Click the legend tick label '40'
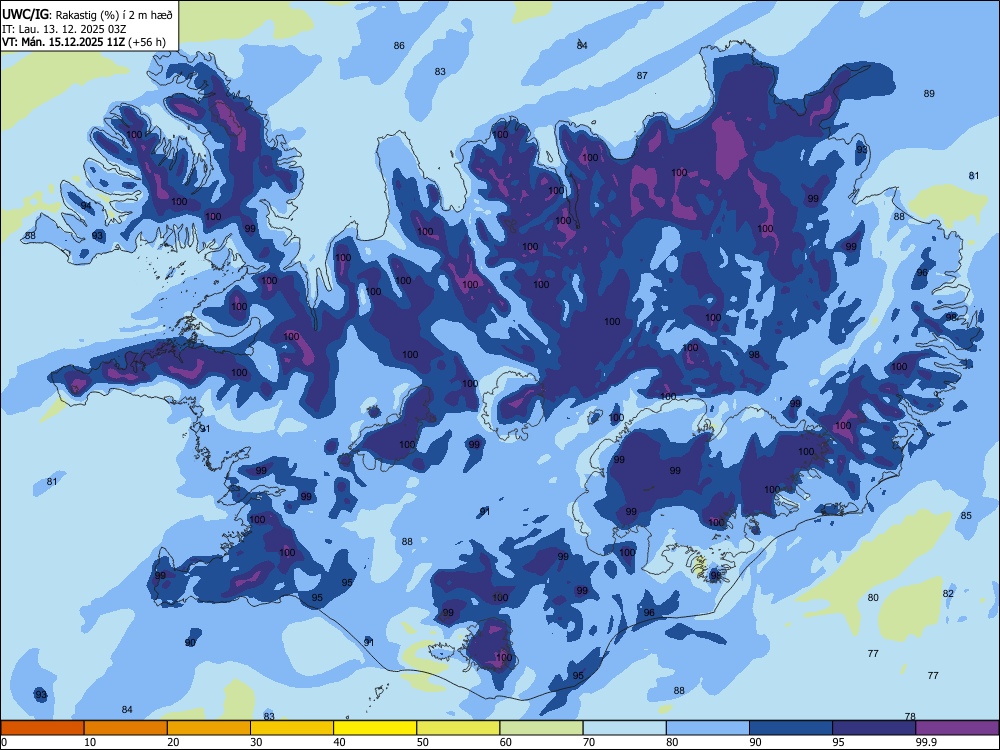This screenshot has height=750, width=1000. [339, 742]
